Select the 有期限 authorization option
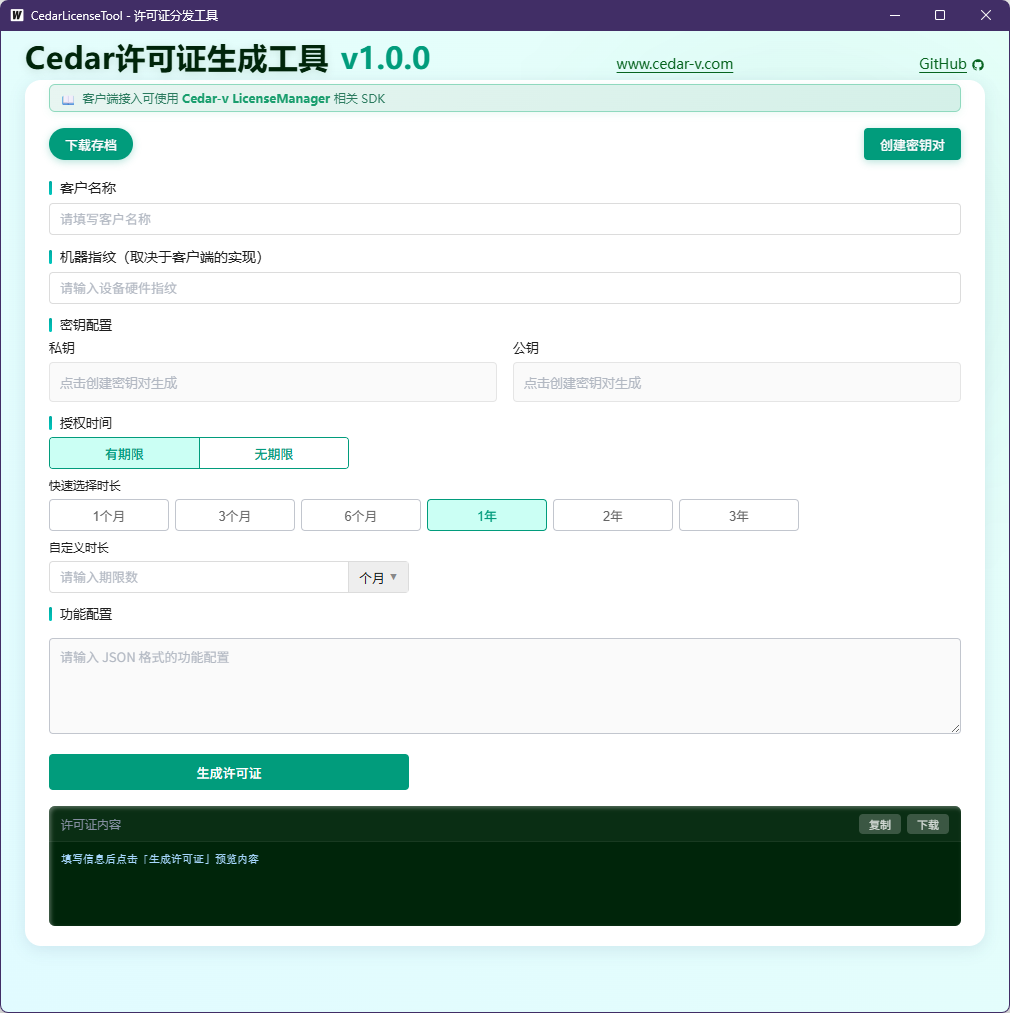Screen dimensions: 1010x1013 [124, 453]
